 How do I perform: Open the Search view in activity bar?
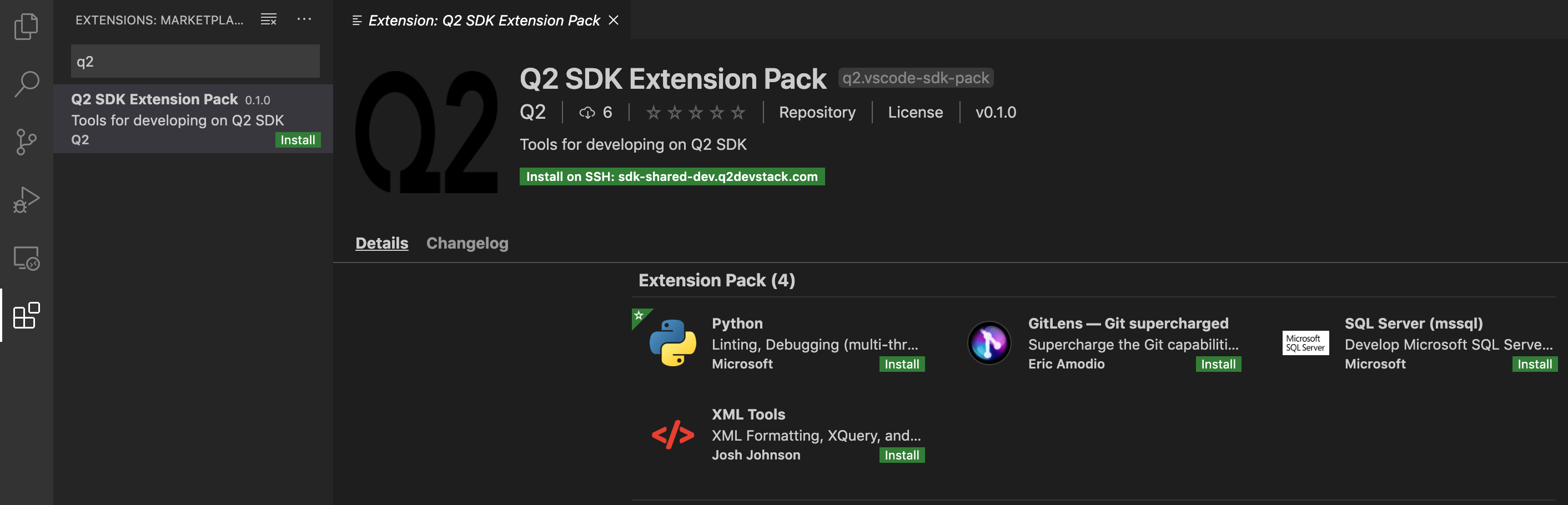tap(26, 84)
